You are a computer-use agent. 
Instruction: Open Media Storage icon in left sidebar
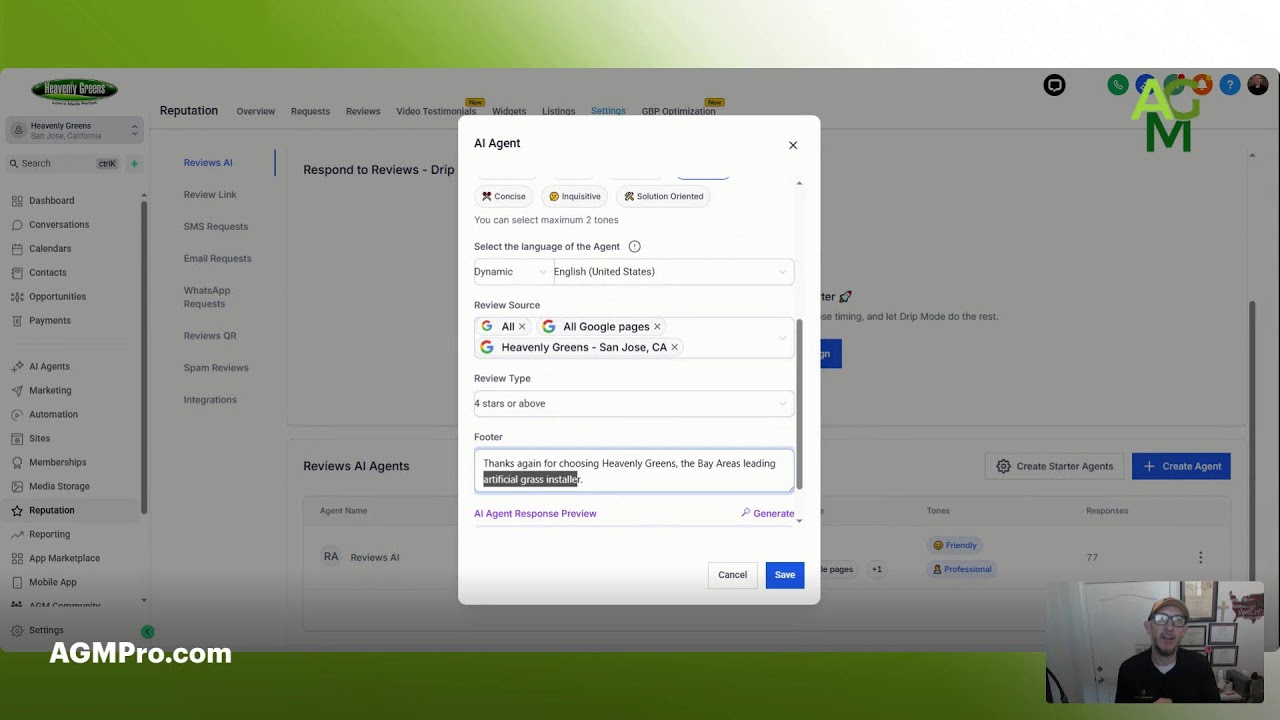(17, 486)
